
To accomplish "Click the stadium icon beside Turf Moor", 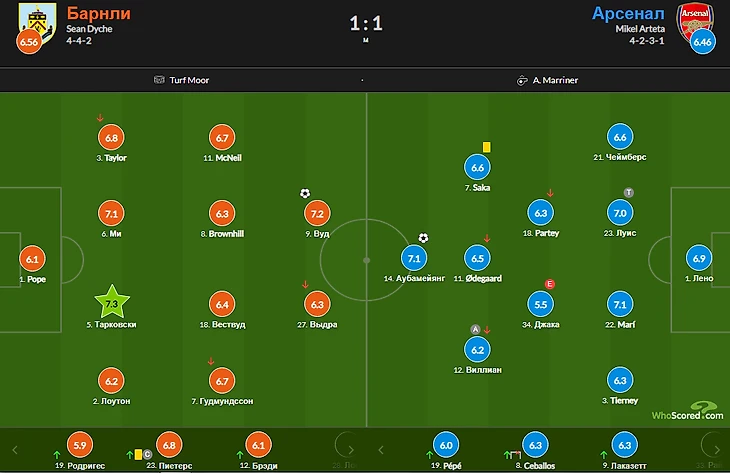I will pos(159,80).
